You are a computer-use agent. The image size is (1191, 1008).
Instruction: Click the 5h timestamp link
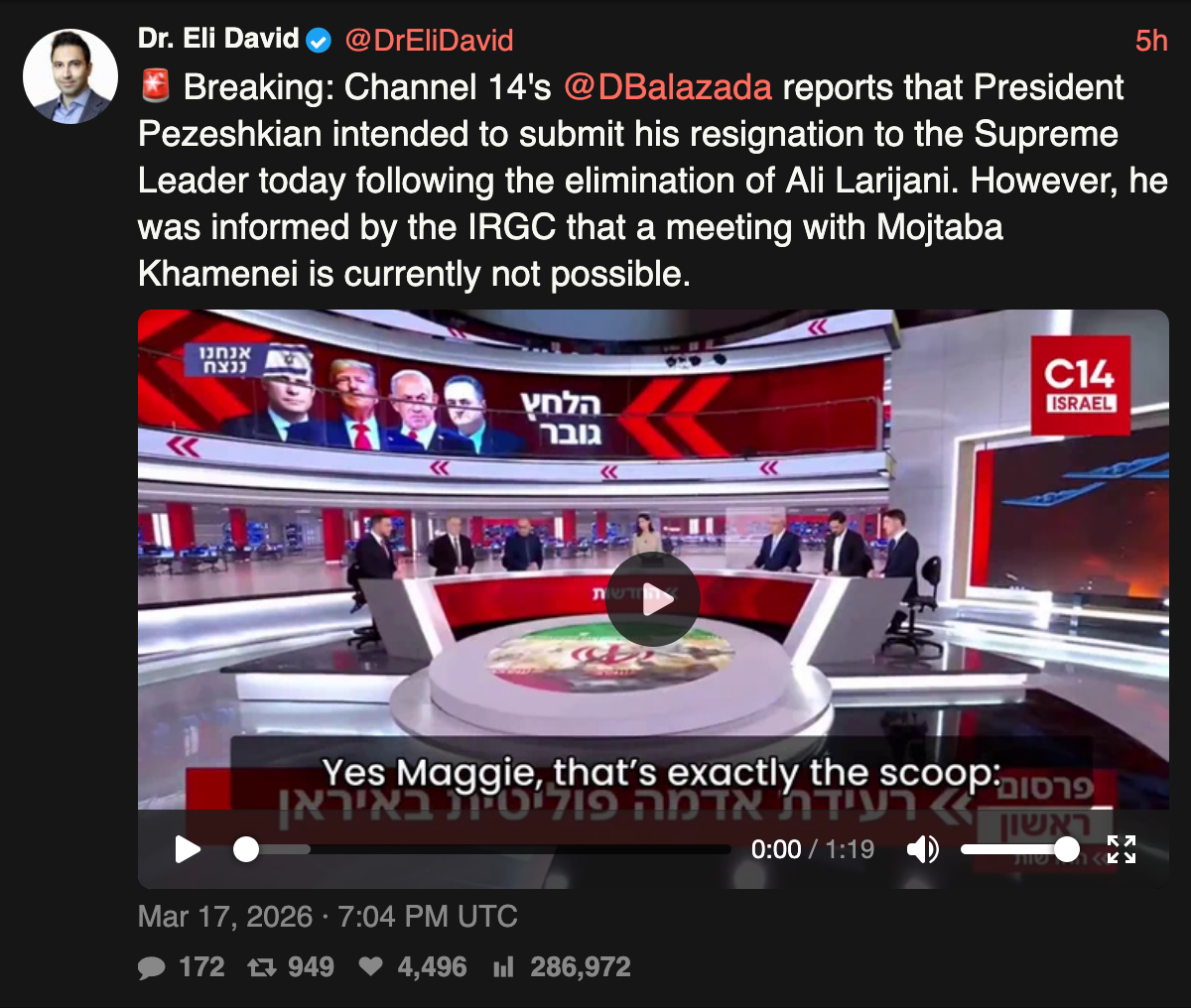(x=1151, y=41)
